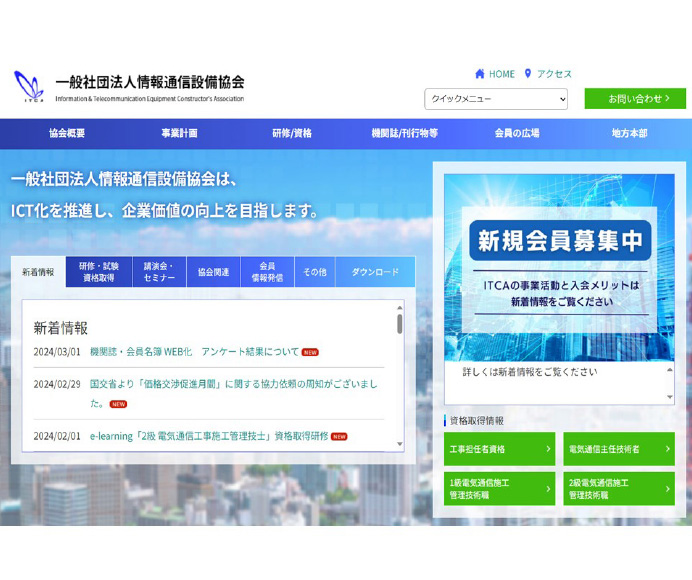Image resolution: width=692 pixels, height=580 pixels.
Task: Open the 地方本部 menu
Action: (629, 133)
